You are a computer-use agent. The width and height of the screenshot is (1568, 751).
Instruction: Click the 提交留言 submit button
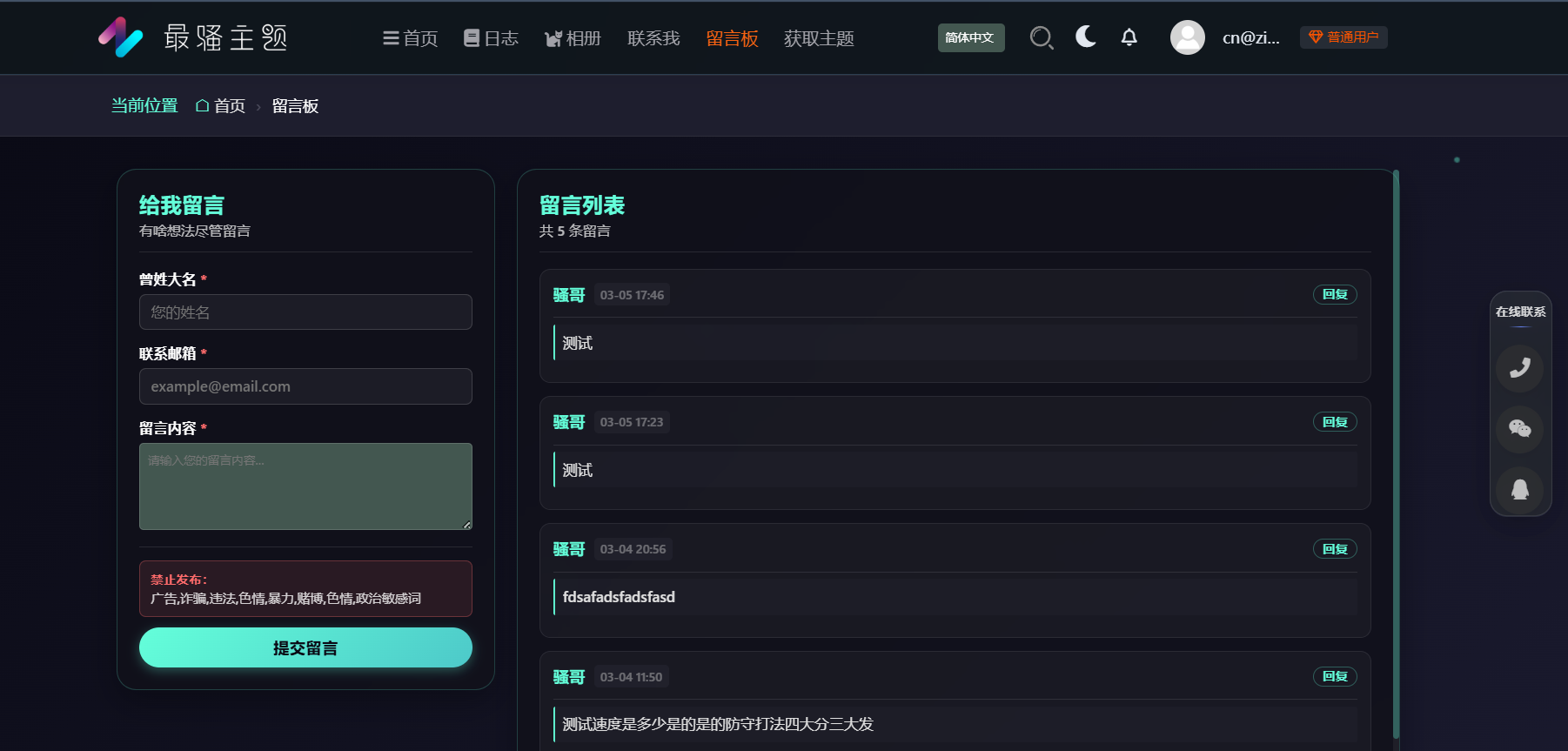pos(305,647)
